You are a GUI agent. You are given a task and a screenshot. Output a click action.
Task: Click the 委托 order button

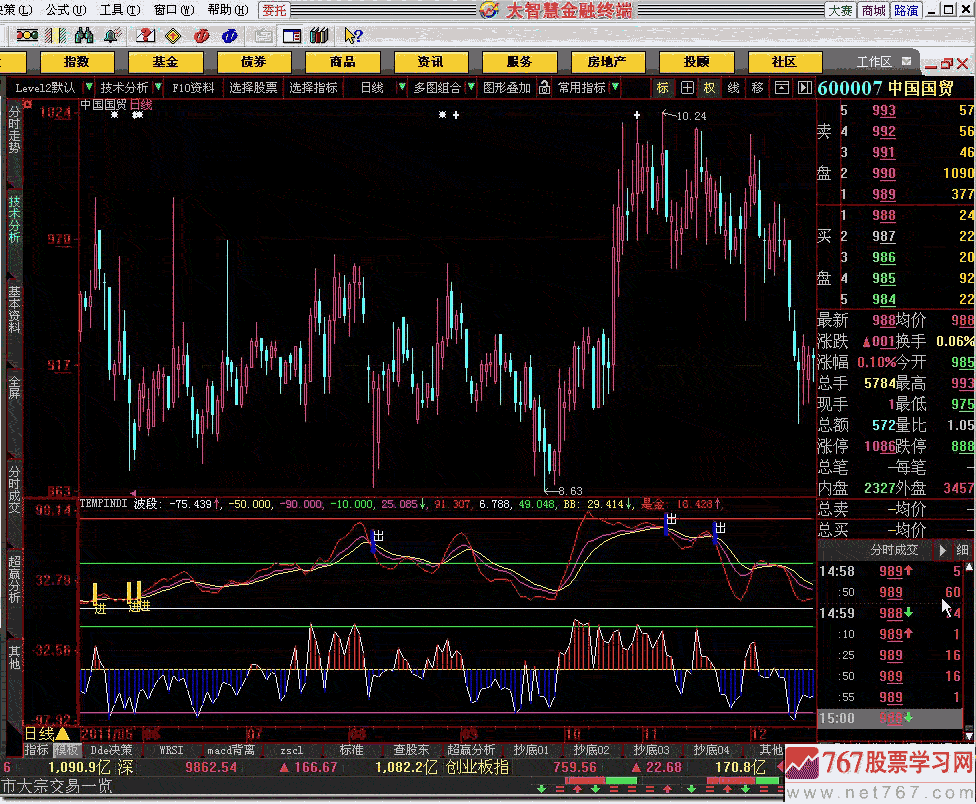click(x=274, y=10)
